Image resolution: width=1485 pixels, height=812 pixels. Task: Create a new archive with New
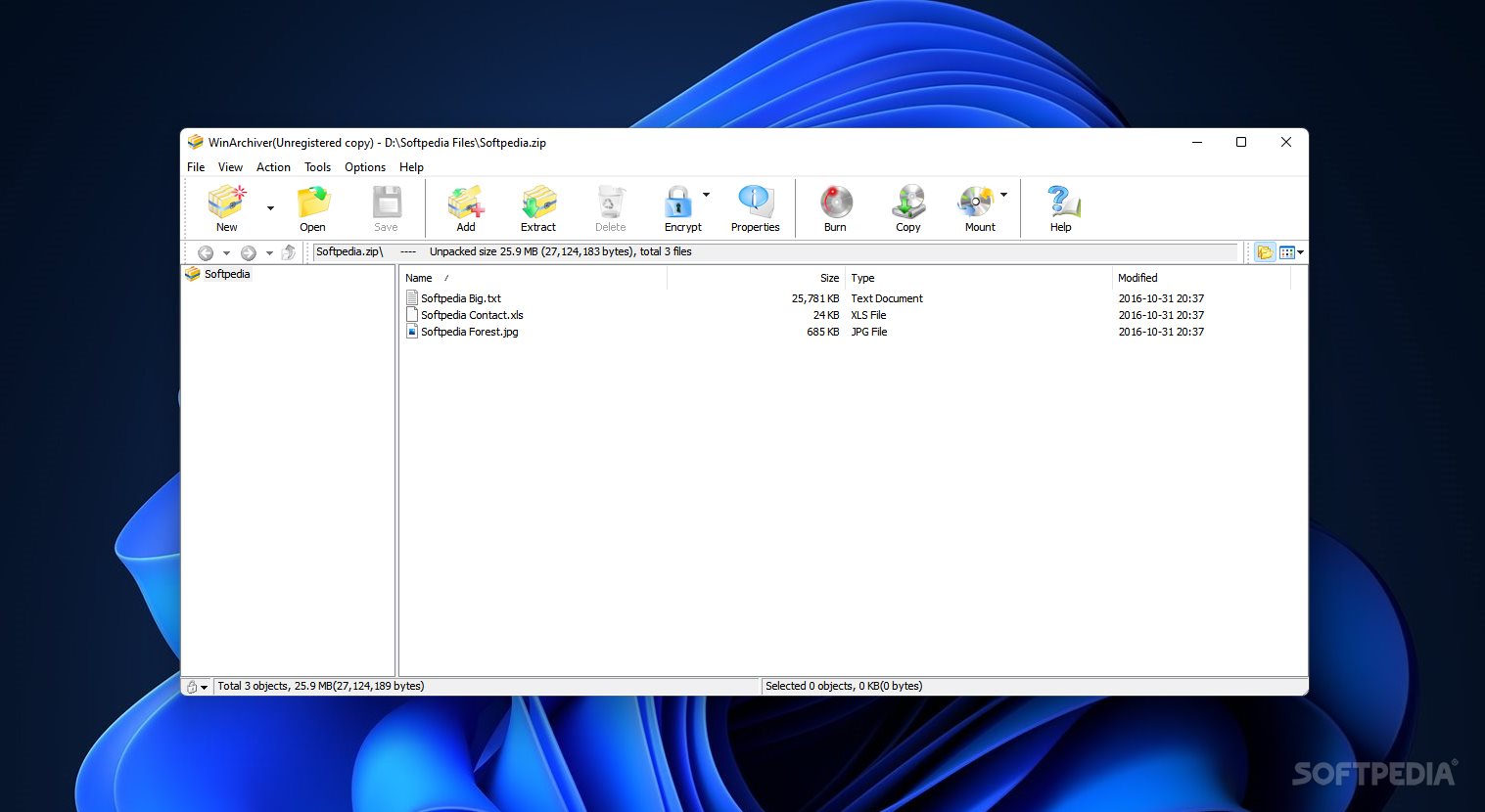[226, 208]
